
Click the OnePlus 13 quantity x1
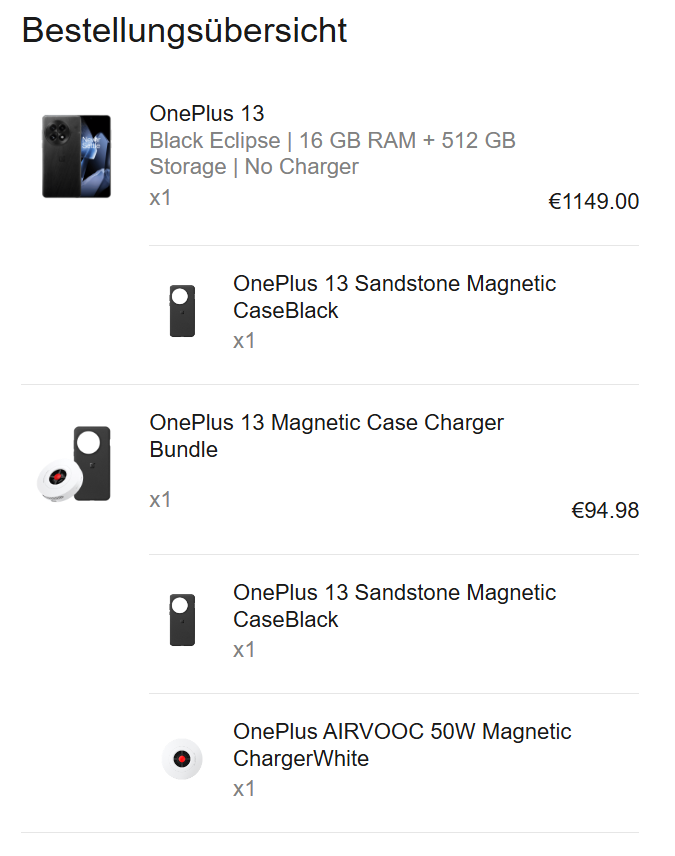point(160,197)
